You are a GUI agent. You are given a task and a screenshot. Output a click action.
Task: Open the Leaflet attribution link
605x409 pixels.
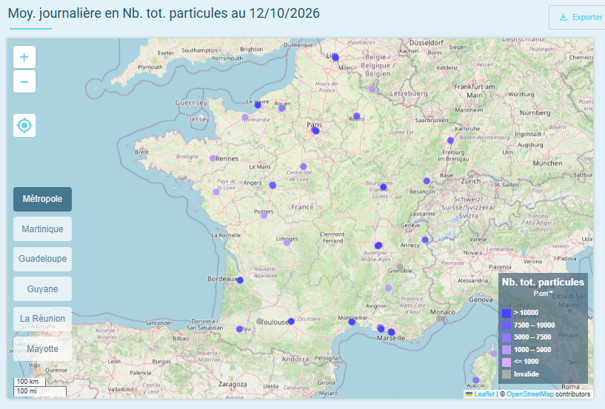[x=484, y=394]
